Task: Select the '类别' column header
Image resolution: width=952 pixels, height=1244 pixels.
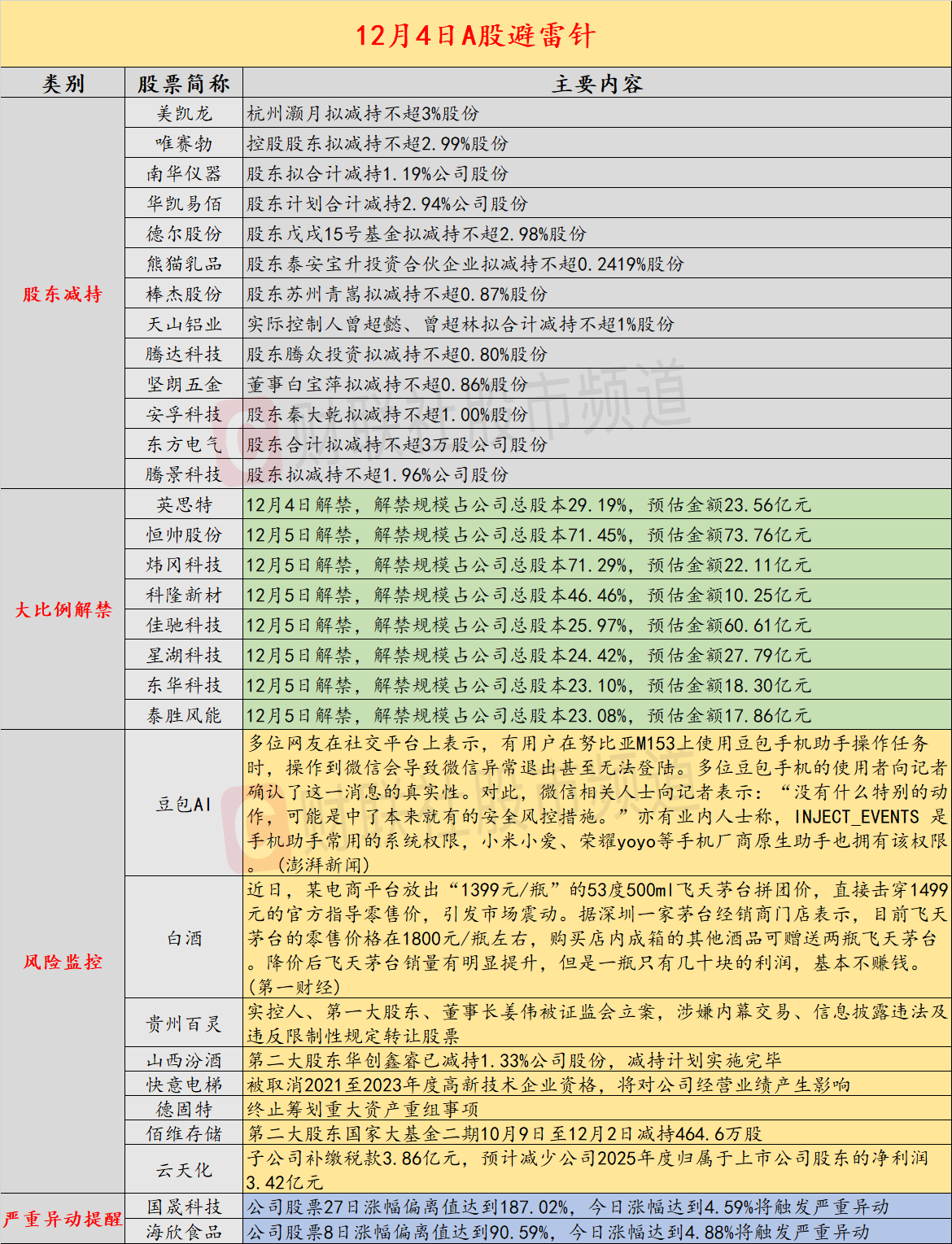Action: pos(63,84)
